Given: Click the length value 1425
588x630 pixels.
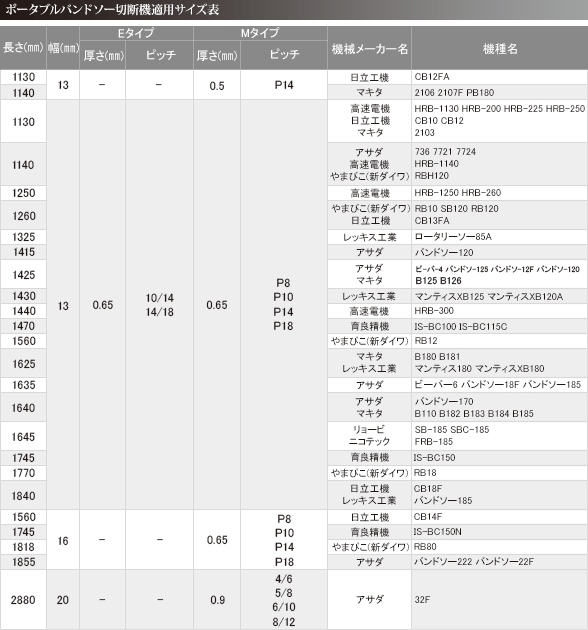Looking at the screenshot, I should [24, 275].
